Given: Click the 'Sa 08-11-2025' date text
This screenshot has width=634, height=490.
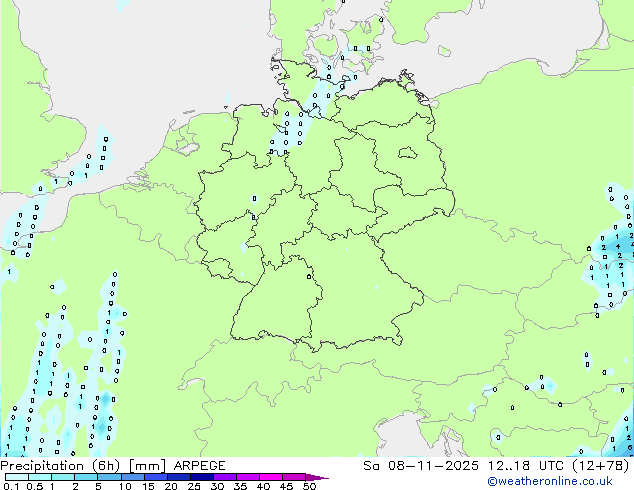Looking at the screenshot, I should 421,466.
